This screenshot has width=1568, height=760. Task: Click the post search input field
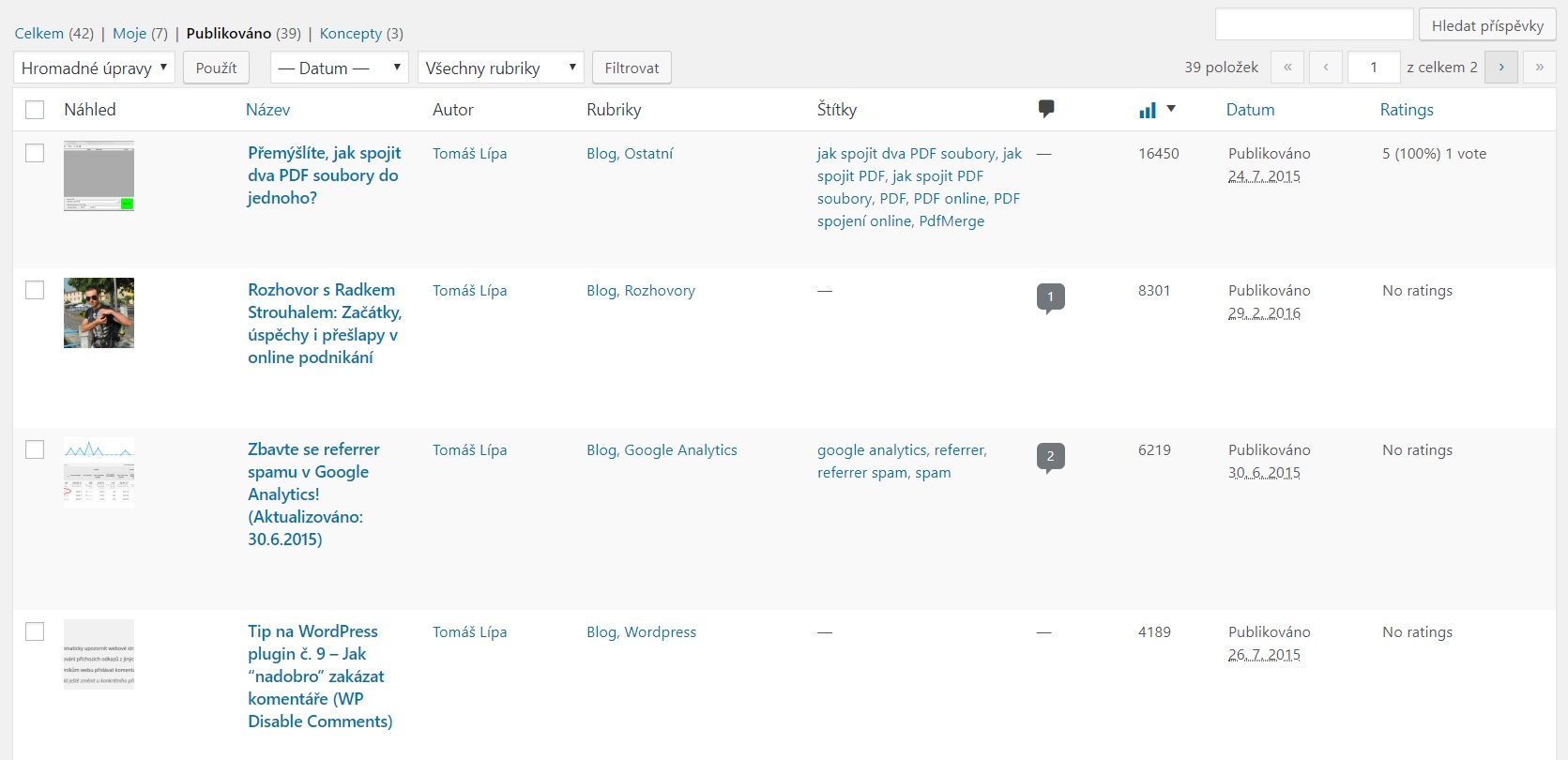click(x=1314, y=24)
